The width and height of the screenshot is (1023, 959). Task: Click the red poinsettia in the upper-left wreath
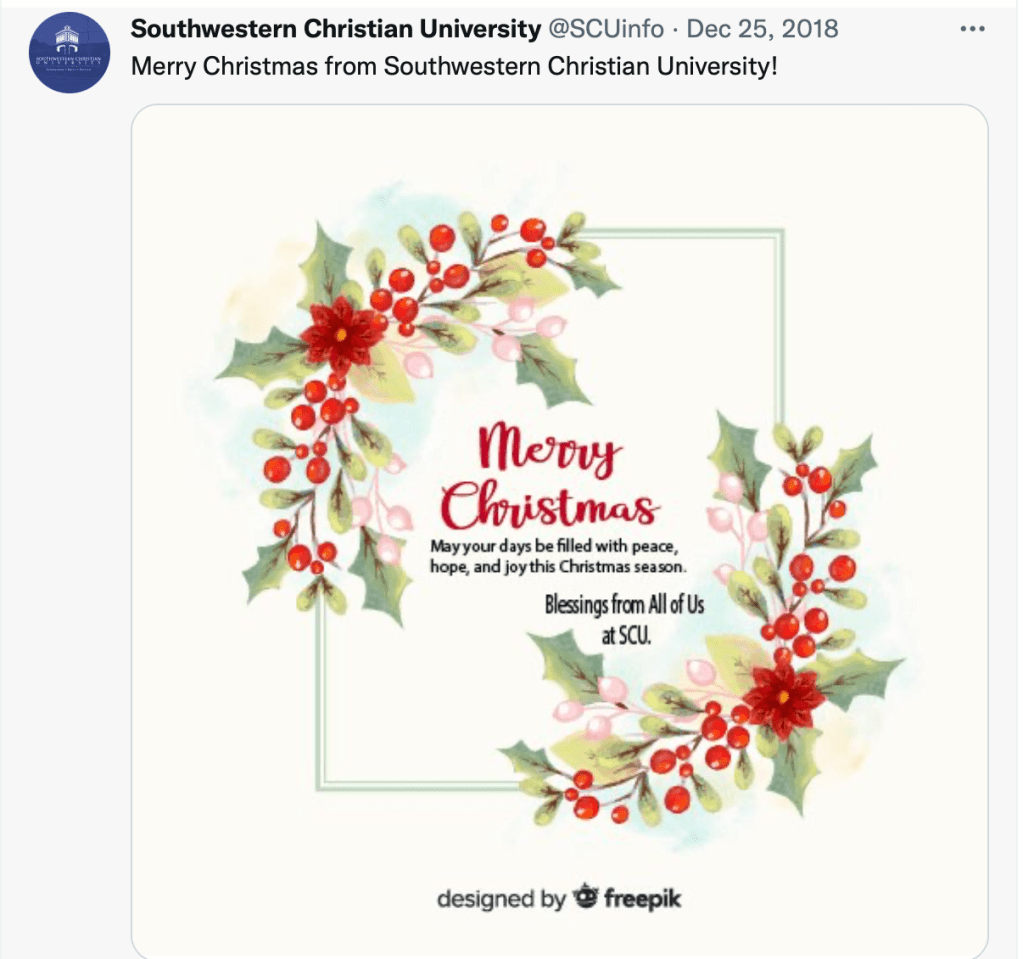pyautogui.click(x=343, y=337)
